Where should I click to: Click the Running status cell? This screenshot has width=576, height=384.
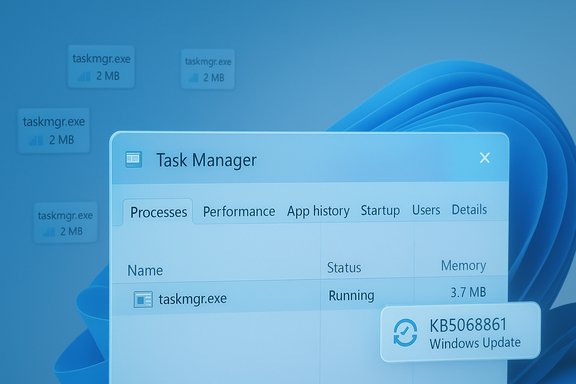point(351,295)
